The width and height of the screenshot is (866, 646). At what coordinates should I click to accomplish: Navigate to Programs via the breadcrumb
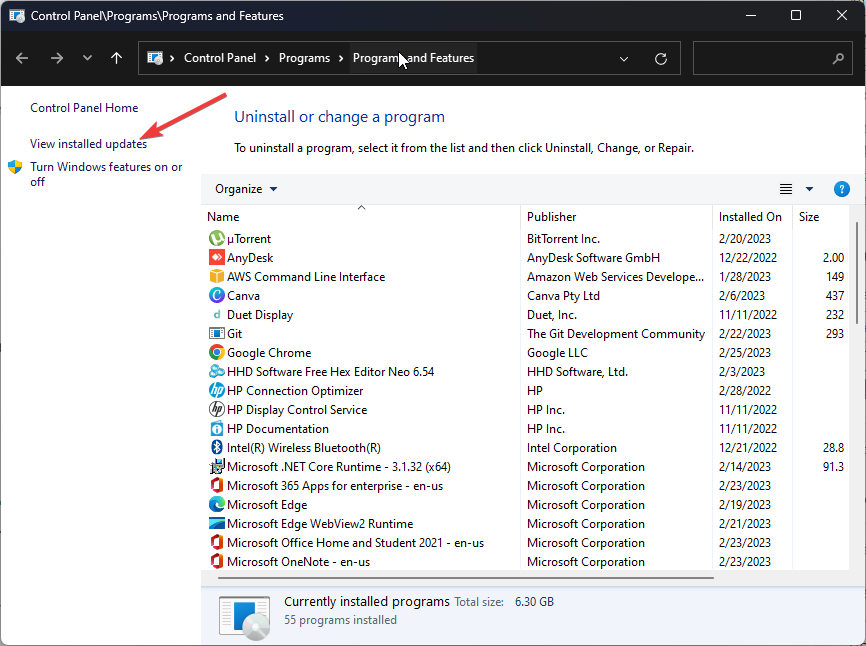pyautogui.click(x=304, y=58)
